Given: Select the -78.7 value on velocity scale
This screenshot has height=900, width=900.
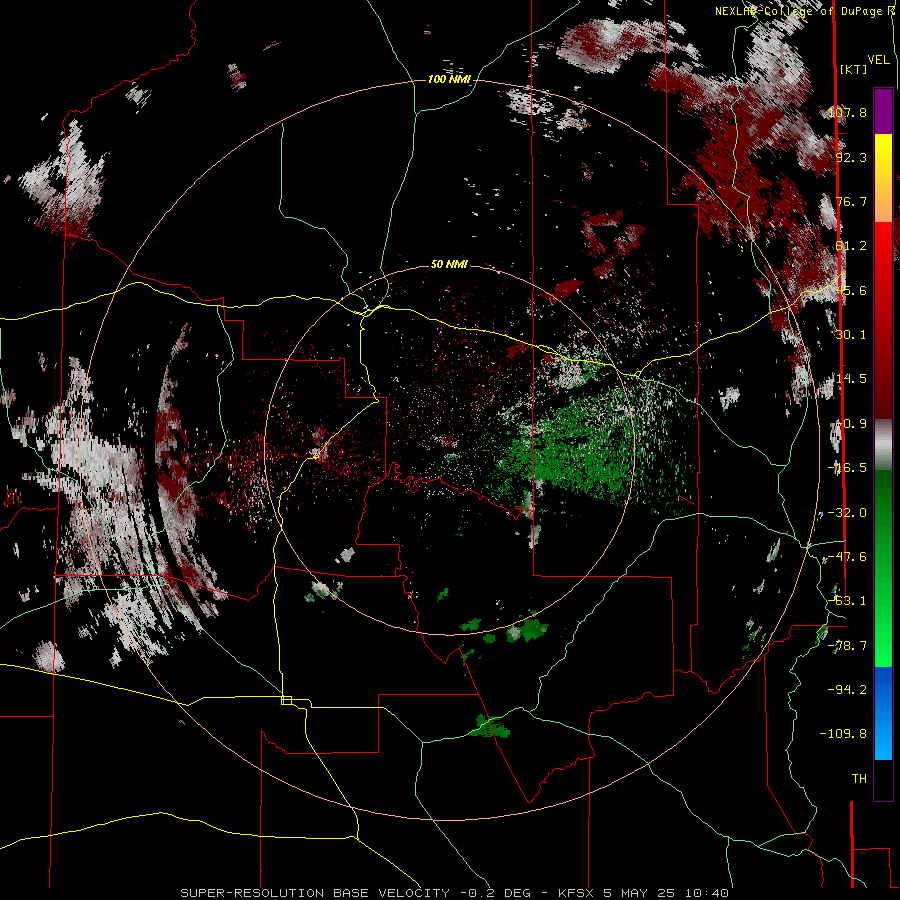Looking at the screenshot, I should (848, 646).
